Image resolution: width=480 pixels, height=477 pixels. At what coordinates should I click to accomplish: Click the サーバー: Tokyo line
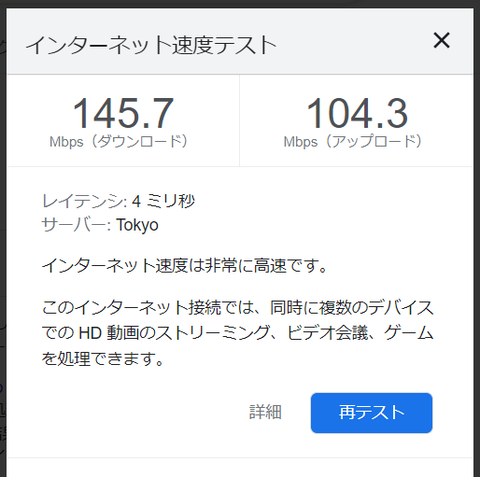click(100, 225)
